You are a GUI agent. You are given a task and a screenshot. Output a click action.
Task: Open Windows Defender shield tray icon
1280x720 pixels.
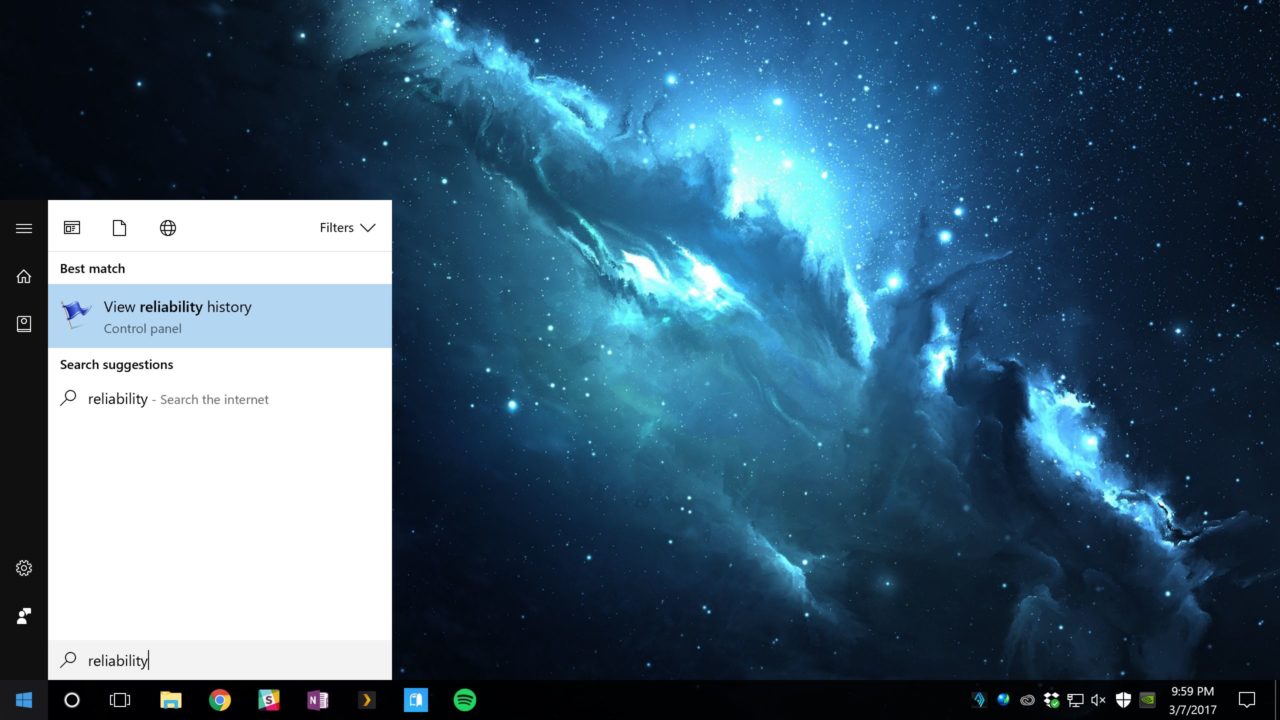(x=1123, y=700)
